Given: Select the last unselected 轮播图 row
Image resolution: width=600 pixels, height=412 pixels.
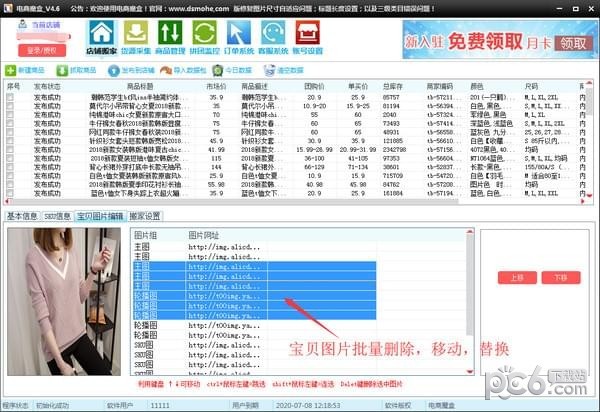Looking at the screenshot, I should pyautogui.click(x=255, y=335).
